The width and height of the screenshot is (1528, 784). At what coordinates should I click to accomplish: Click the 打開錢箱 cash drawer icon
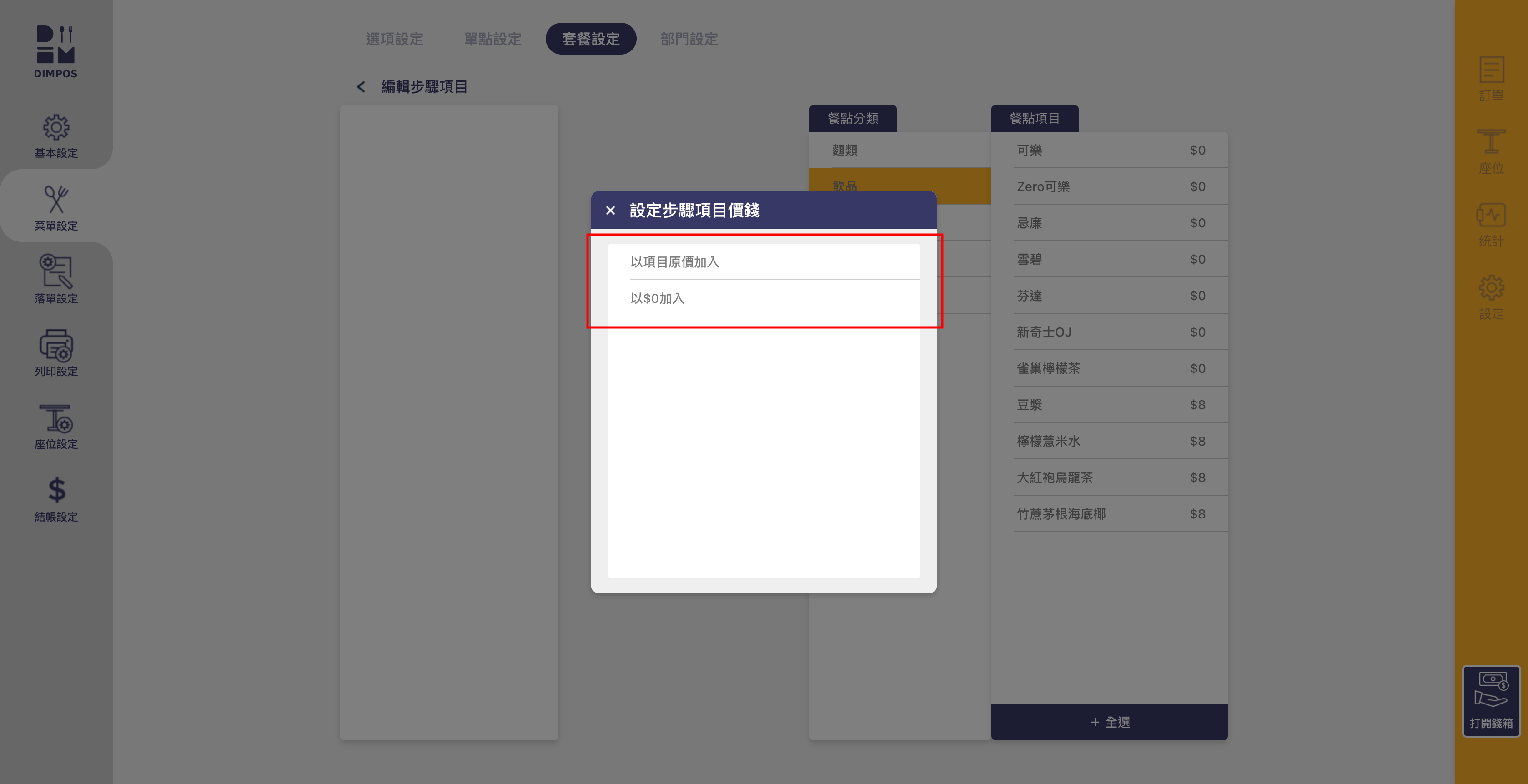[x=1491, y=700]
